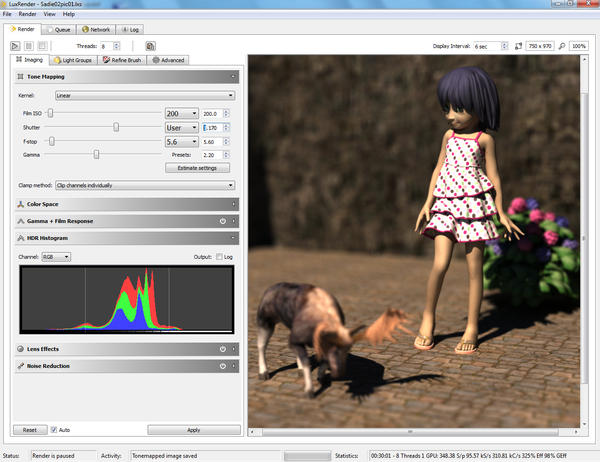Click the Lens Effects section icon
The width and height of the screenshot is (600, 462).
[21, 349]
